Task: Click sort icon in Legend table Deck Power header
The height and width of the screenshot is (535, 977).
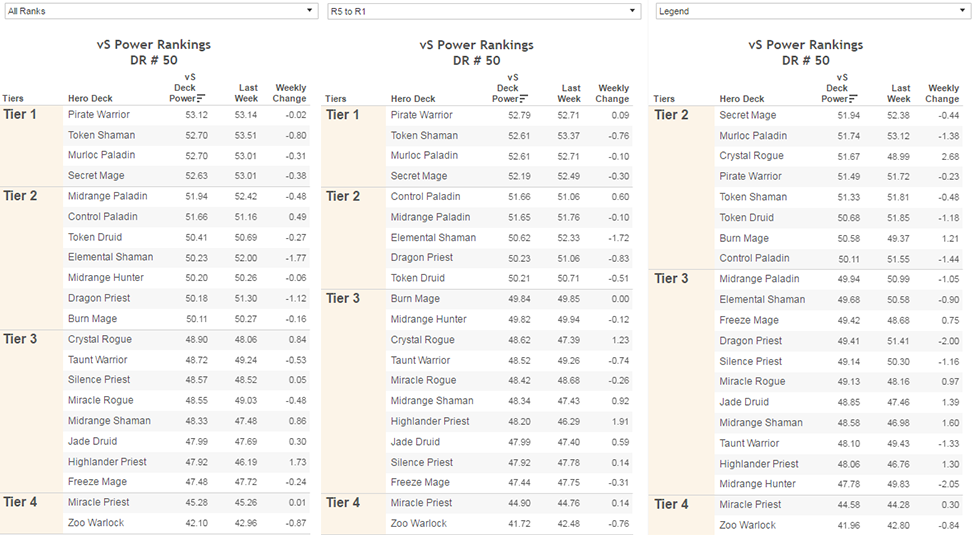Action: point(852,98)
